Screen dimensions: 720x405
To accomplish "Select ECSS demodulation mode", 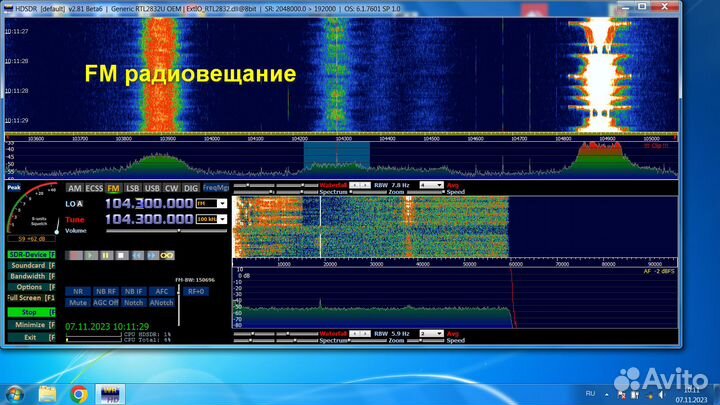I will pyautogui.click(x=94, y=188).
